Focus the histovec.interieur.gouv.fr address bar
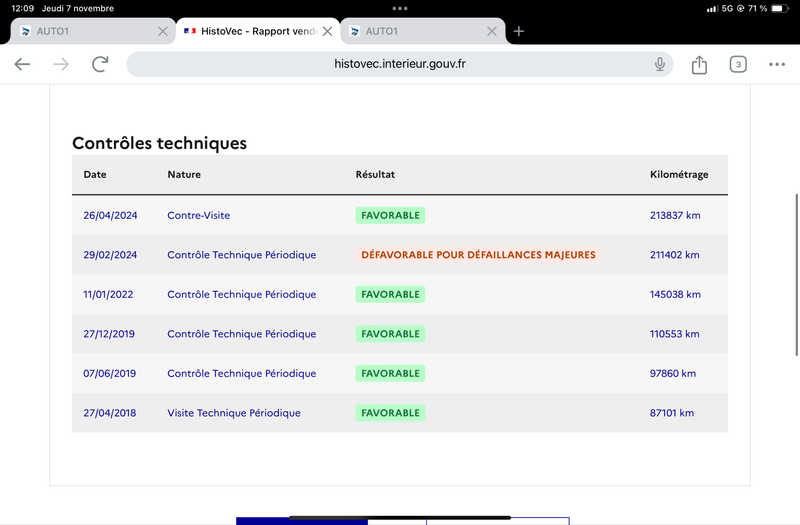This screenshot has width=800, height=525. (x=399, y=64)
